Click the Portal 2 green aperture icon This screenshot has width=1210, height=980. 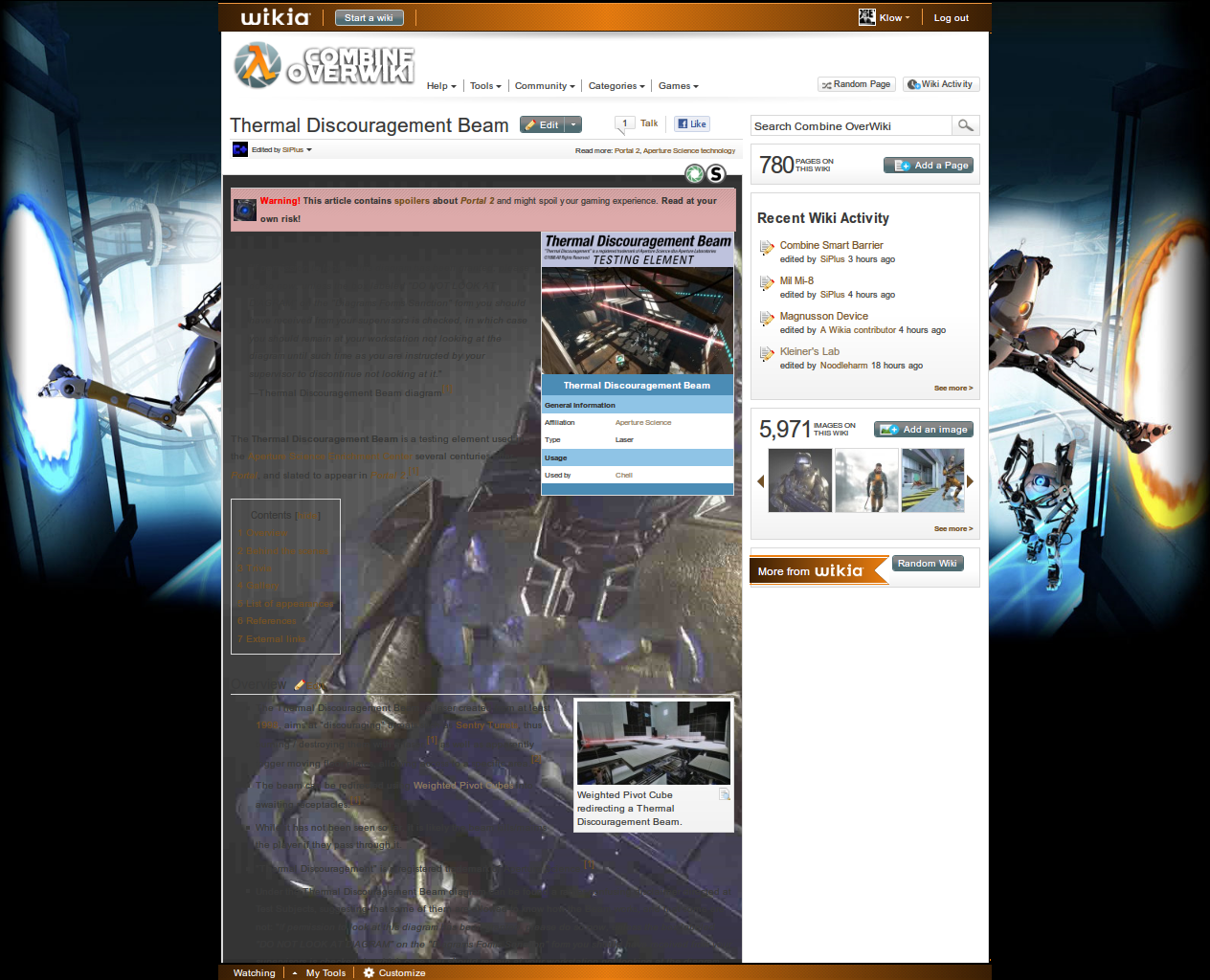coord(695,174)
